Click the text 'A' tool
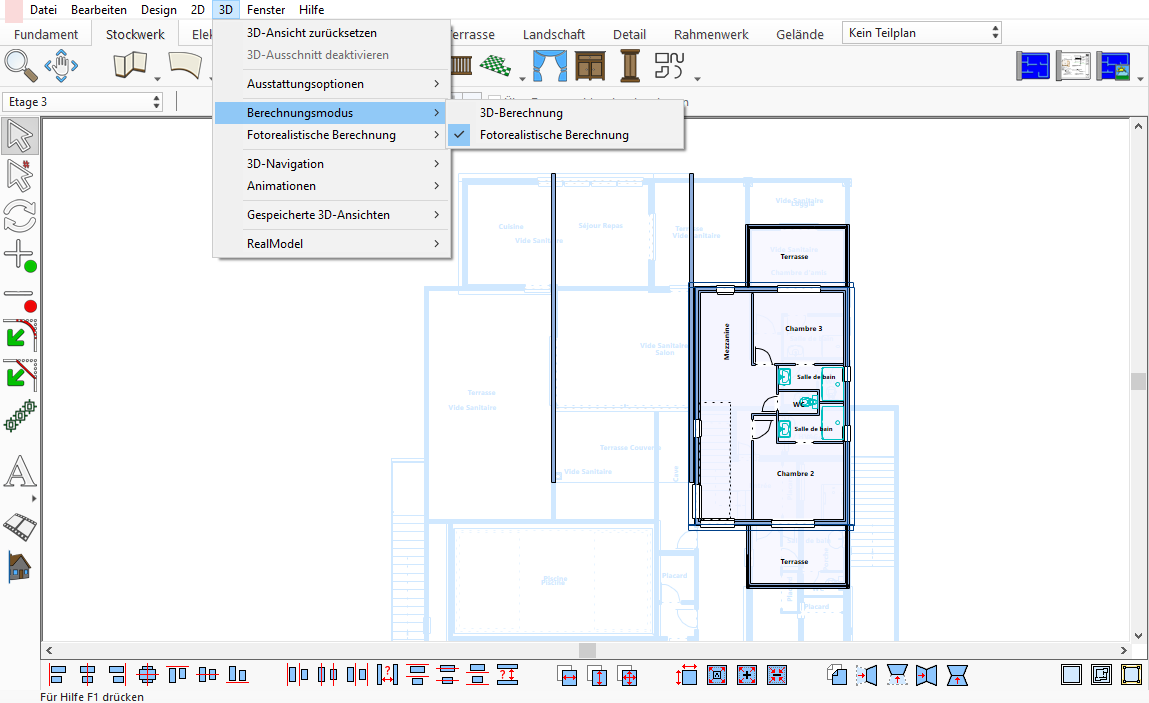 click(x=19, y=471)
